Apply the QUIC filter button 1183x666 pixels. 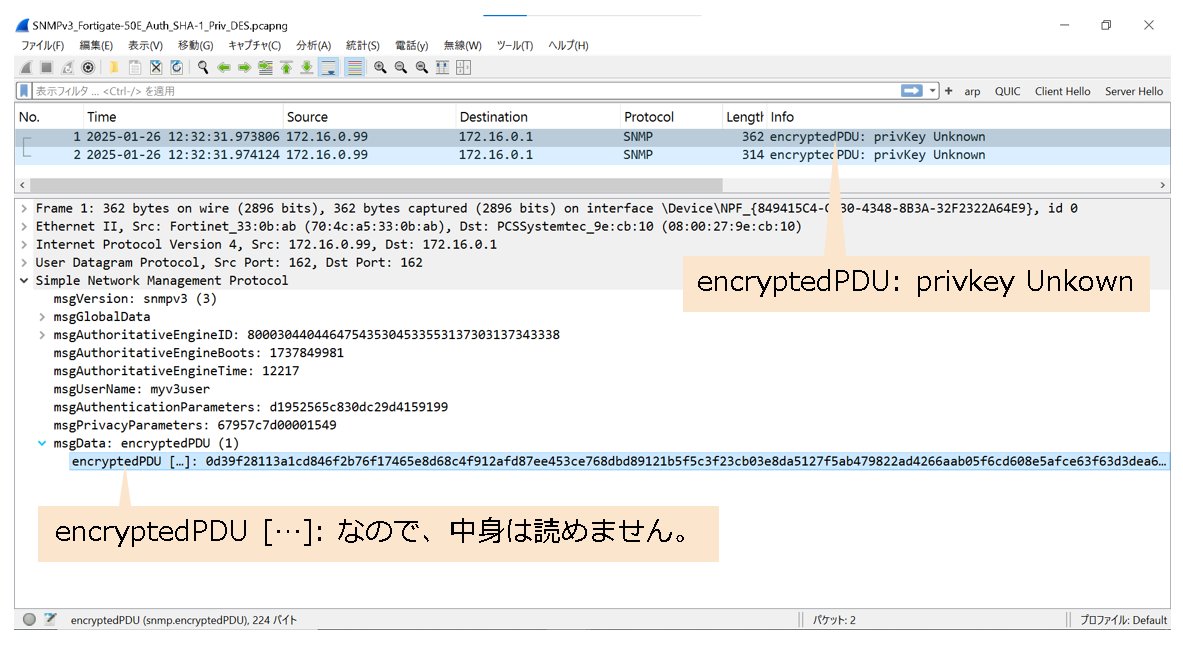point(1007,91)
